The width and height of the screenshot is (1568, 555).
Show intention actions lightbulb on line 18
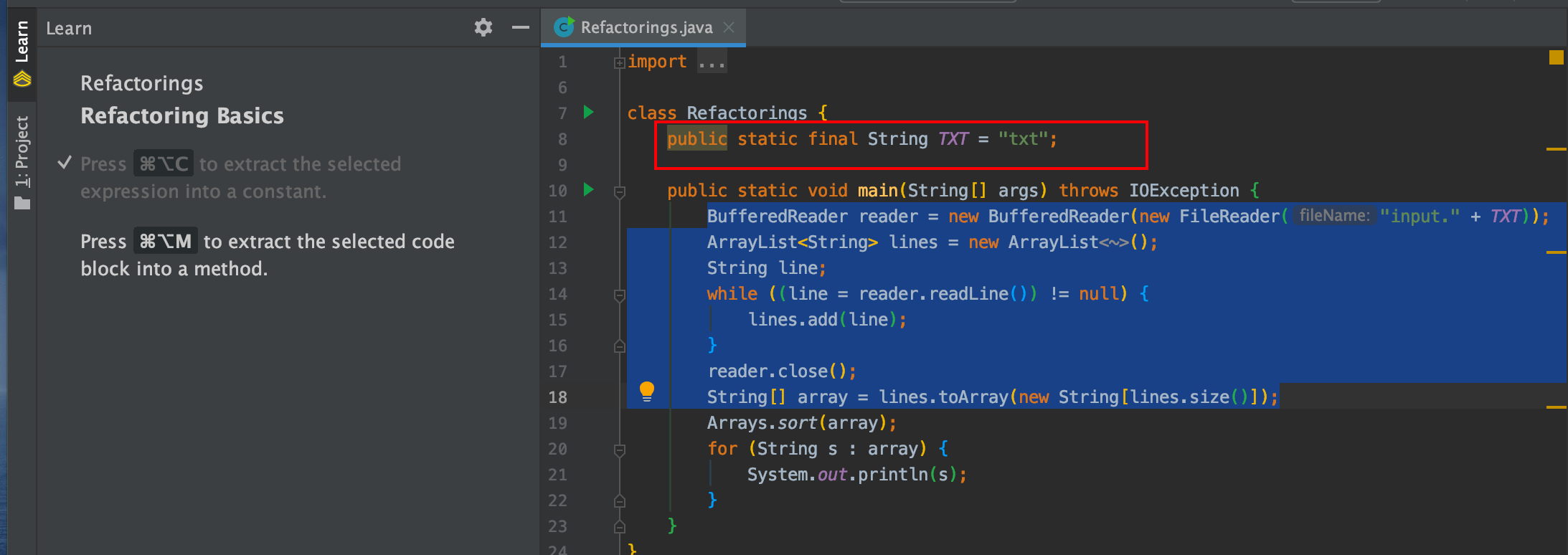pyautogui.click(x=647, y=392)
